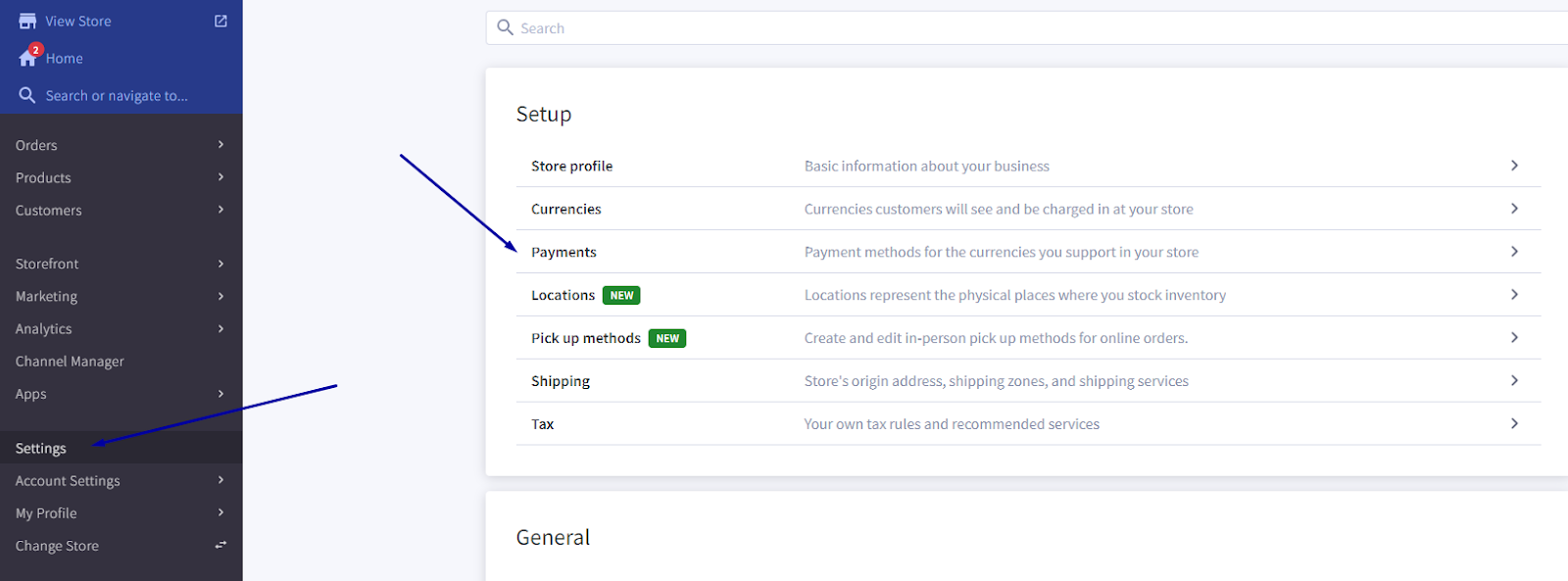Open Currencies row chevron
1568x581 pixels.
click(x=1514, y=209)
